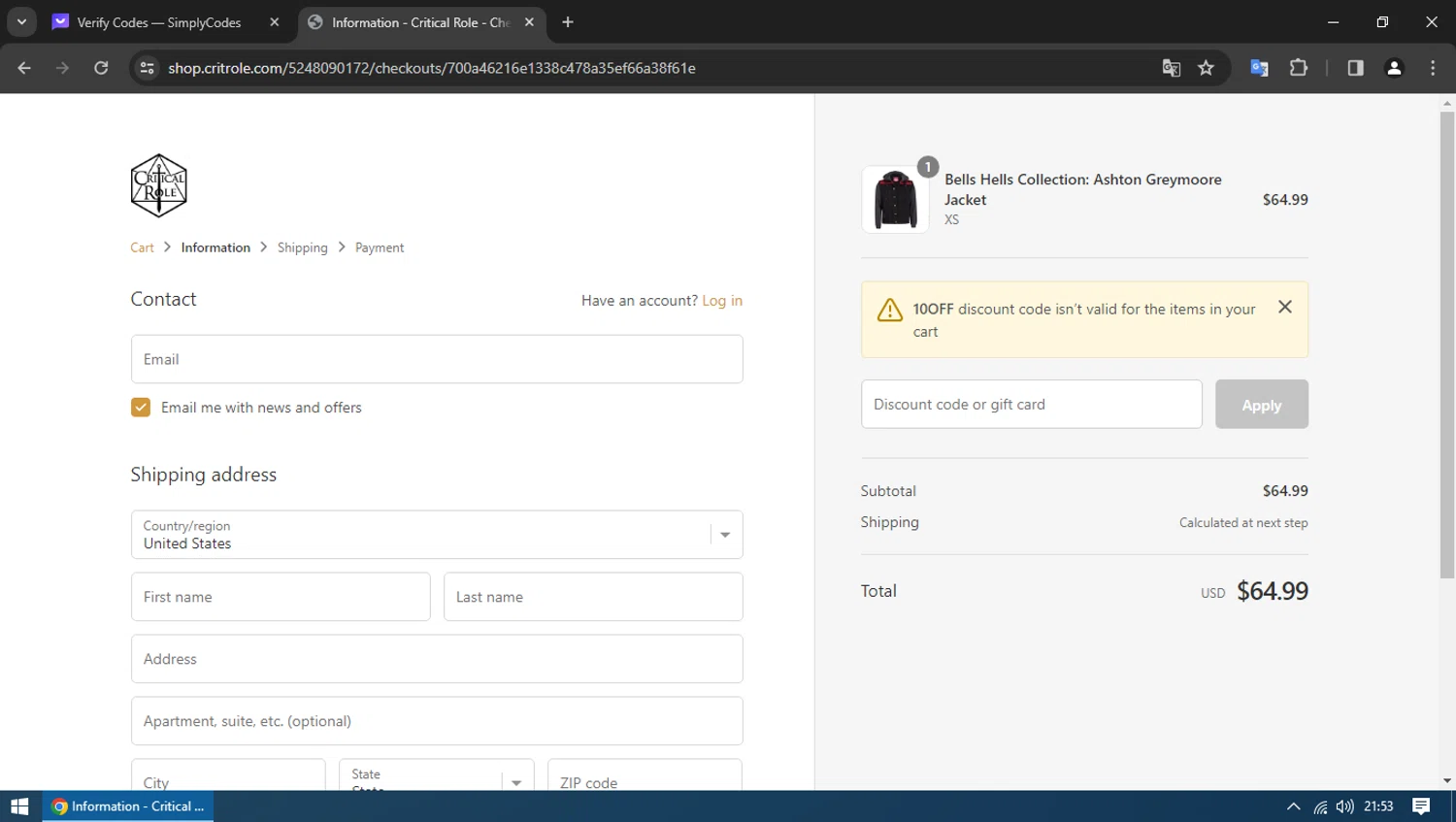Image resolution: width=1456 pixels, height=822 pixels.
Task: Click the Discount code or gift card field
Action: click(1031, 405)
